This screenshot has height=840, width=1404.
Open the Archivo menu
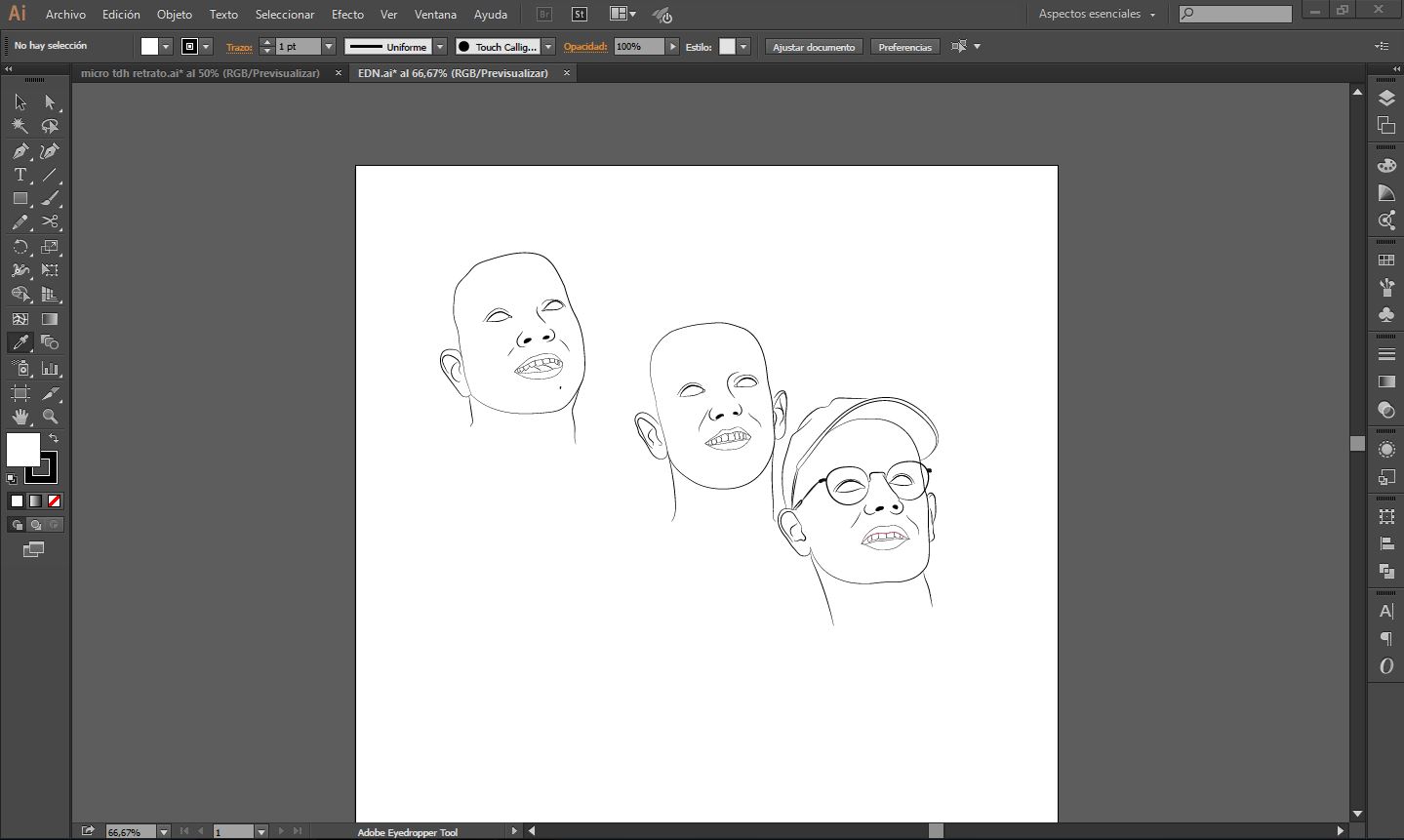(x=65, y=15)
